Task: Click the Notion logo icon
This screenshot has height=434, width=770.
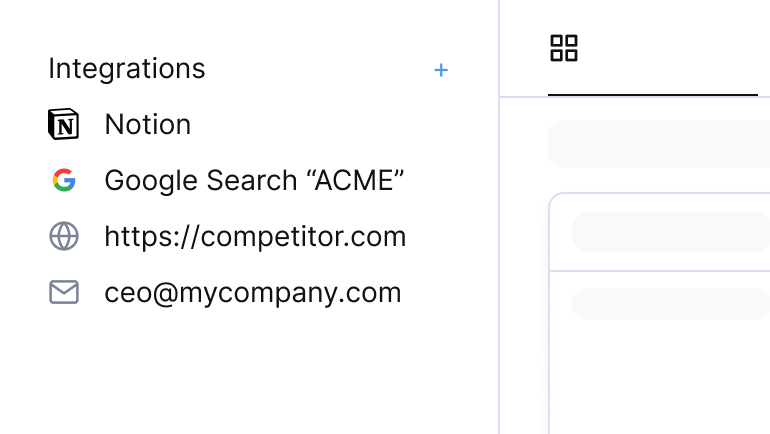Action: (63, 125)
